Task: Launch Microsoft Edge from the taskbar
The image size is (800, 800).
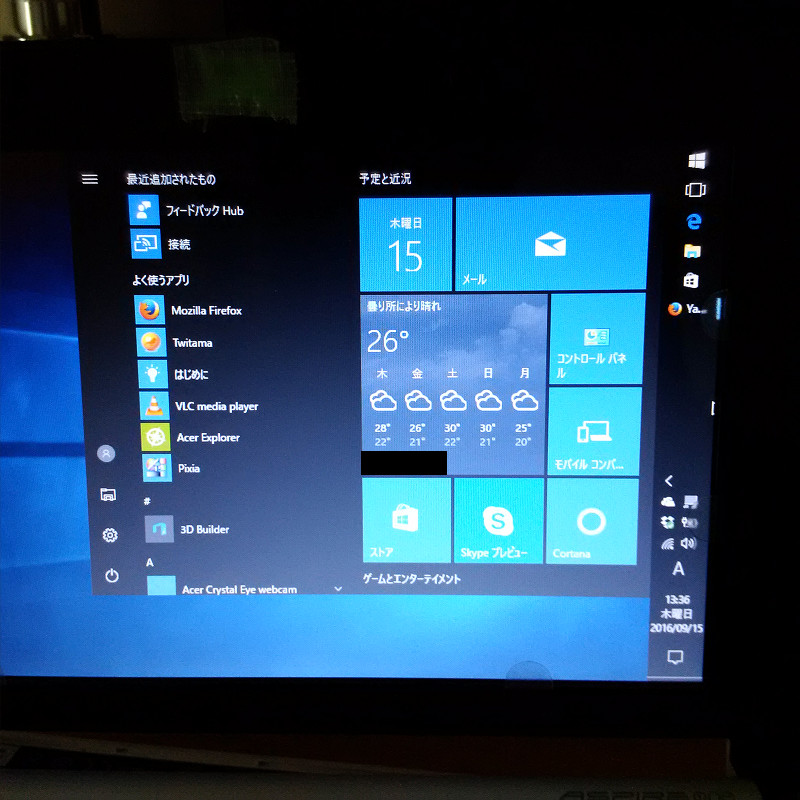Action: click(694, 221)
